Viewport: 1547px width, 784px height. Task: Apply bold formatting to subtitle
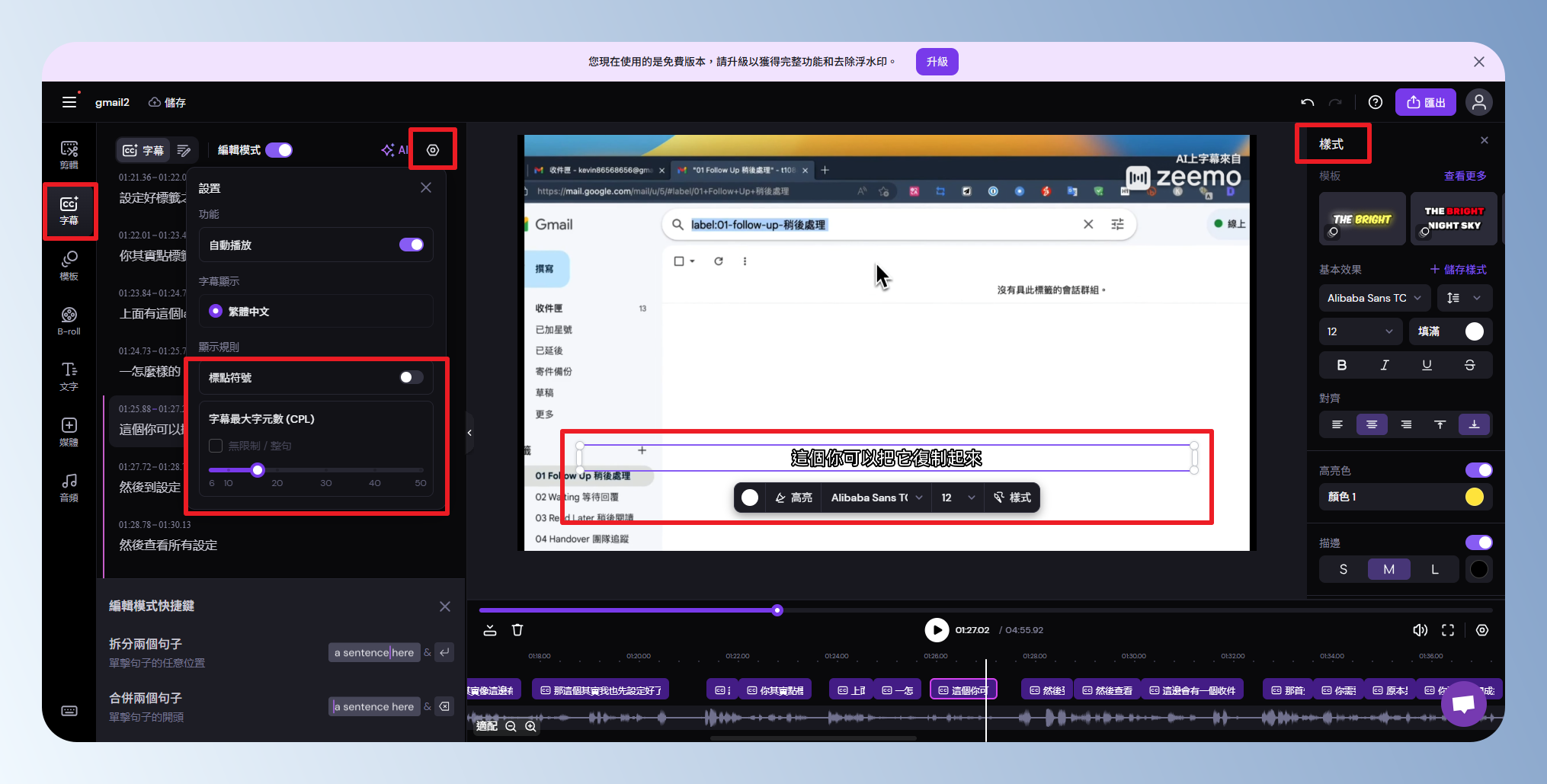click(1341, 365)
